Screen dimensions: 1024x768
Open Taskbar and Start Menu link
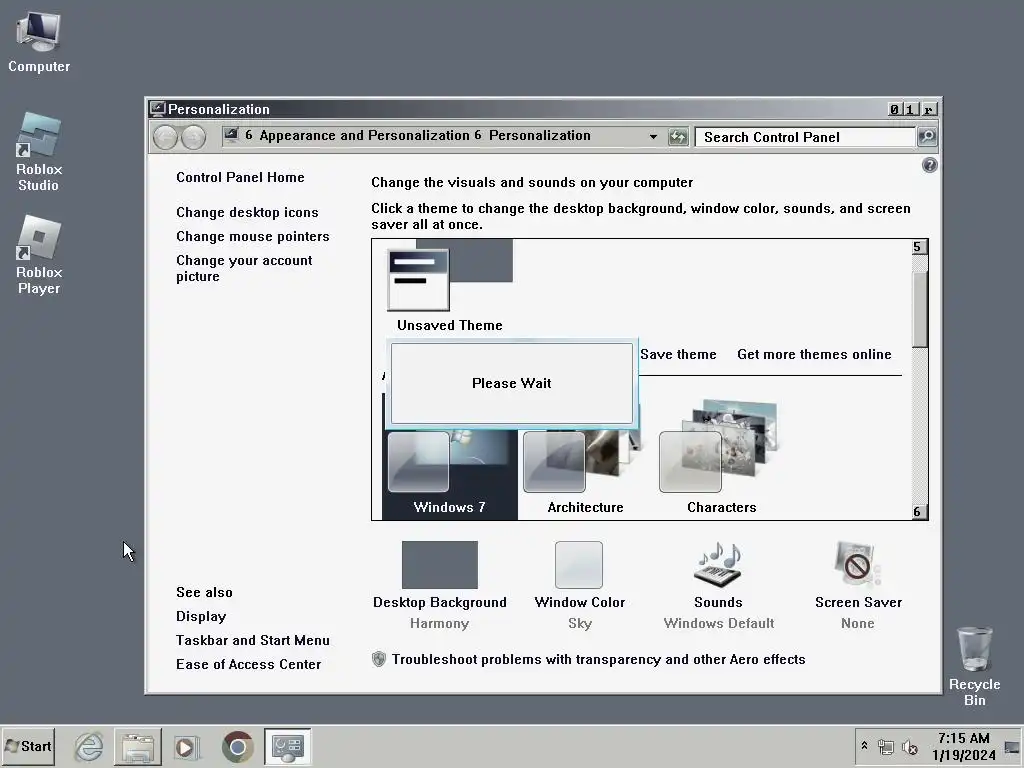[x=253, y=641]
